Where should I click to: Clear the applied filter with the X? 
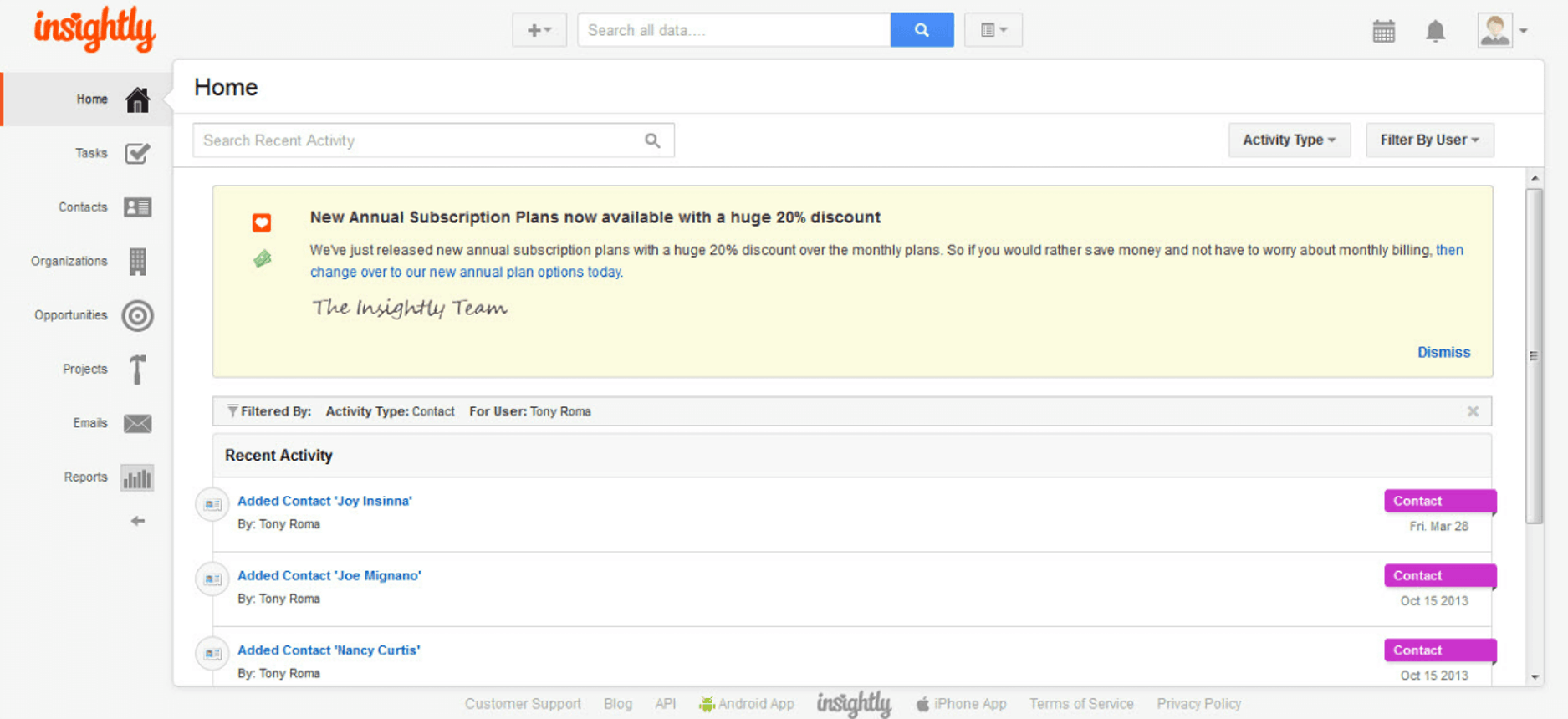1473,411
